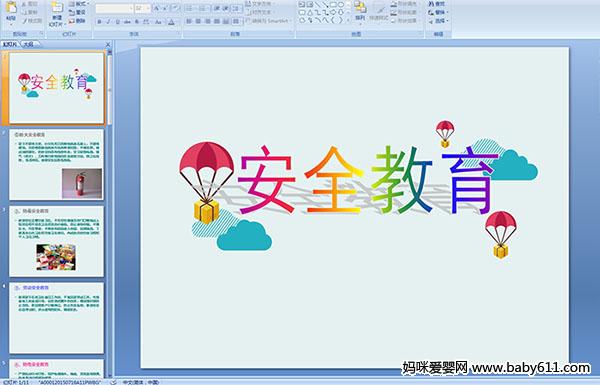The width and height of the screenshot is (600, 385).
Task: Expand the Replace dropdown arrow in Editing group
Action: pyautogui.click(x=447, y=12)
